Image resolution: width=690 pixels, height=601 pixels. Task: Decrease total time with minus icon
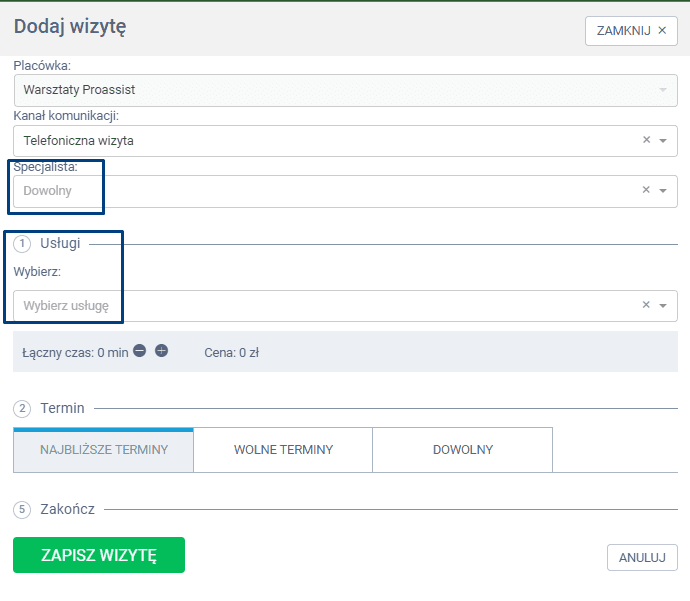coord(140,351)
